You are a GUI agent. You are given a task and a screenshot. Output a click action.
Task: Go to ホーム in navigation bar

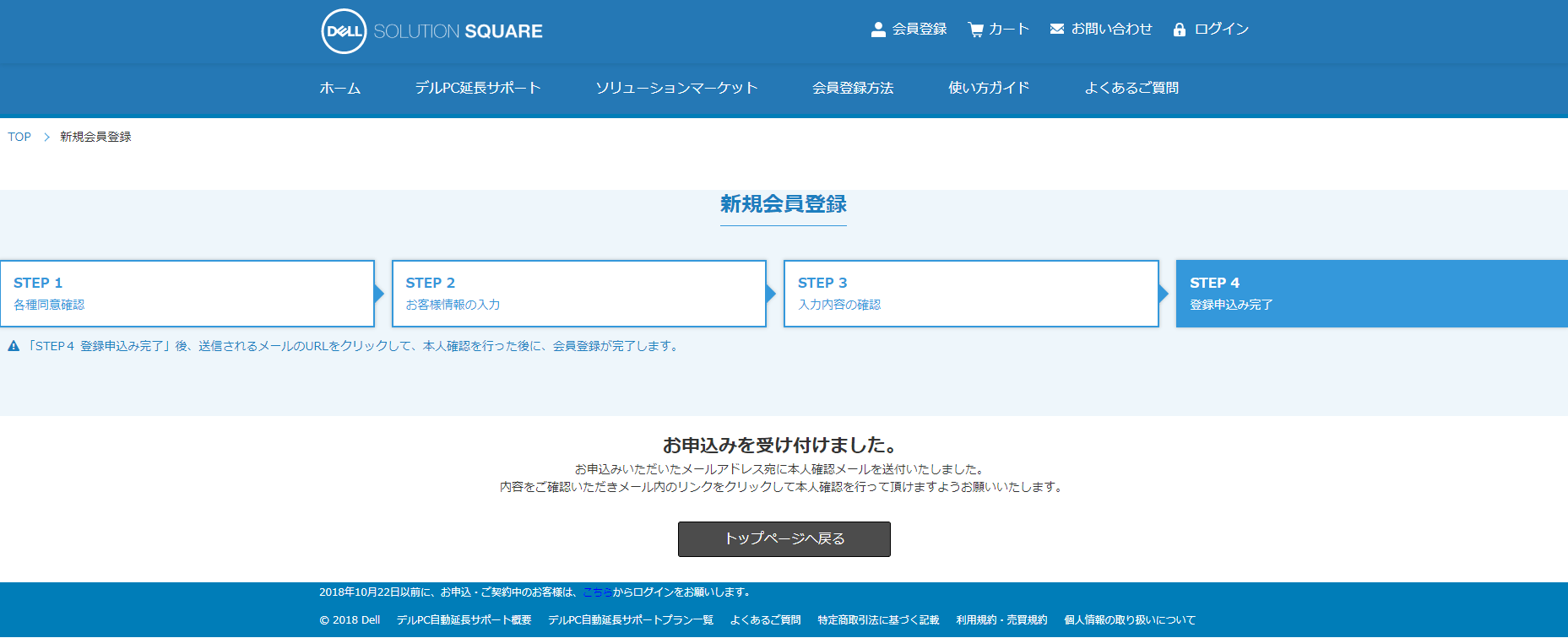pyautogui.click(x=340, y=88)
